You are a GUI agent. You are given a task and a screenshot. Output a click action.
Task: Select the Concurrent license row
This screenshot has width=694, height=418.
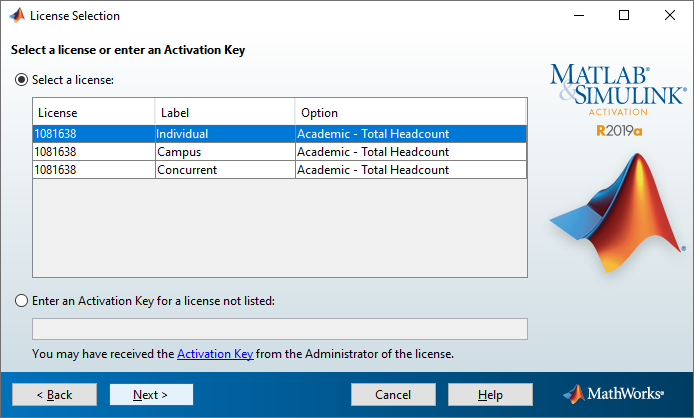[x=280, y=170]
